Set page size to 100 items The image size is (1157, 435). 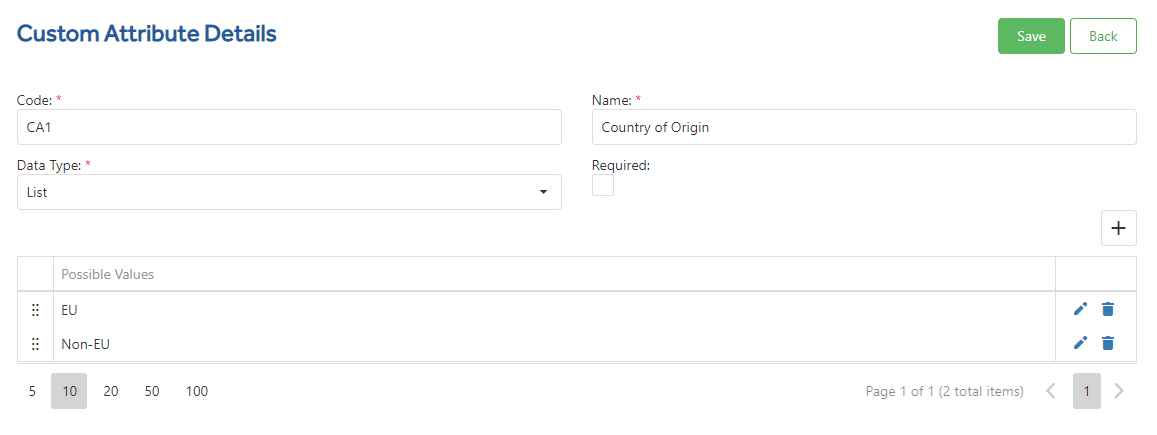point(197,392)
